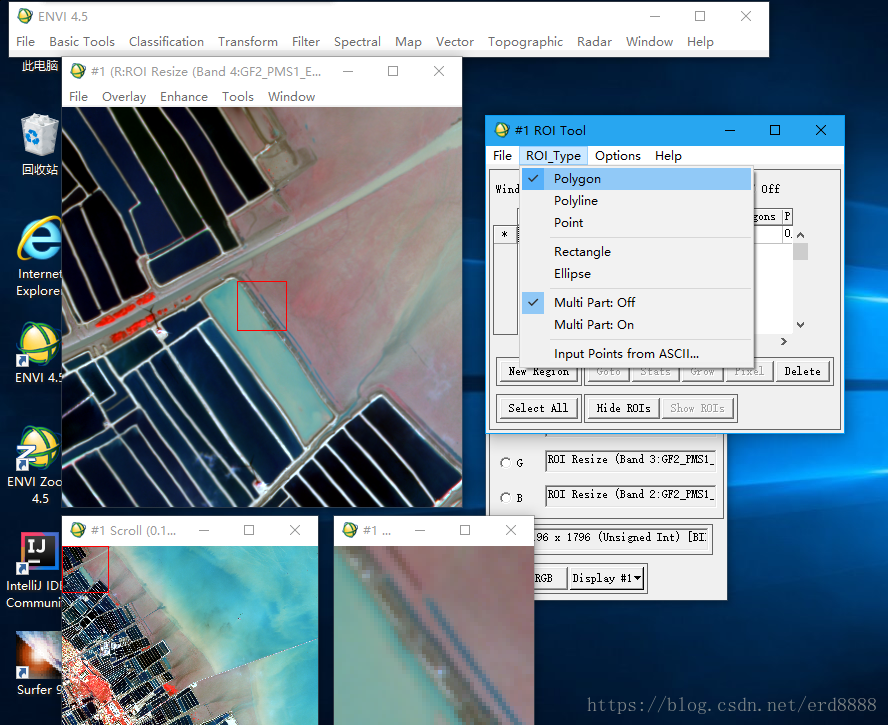
Task: Click the Scroll window logo icon
Action: tap(78, 530)
